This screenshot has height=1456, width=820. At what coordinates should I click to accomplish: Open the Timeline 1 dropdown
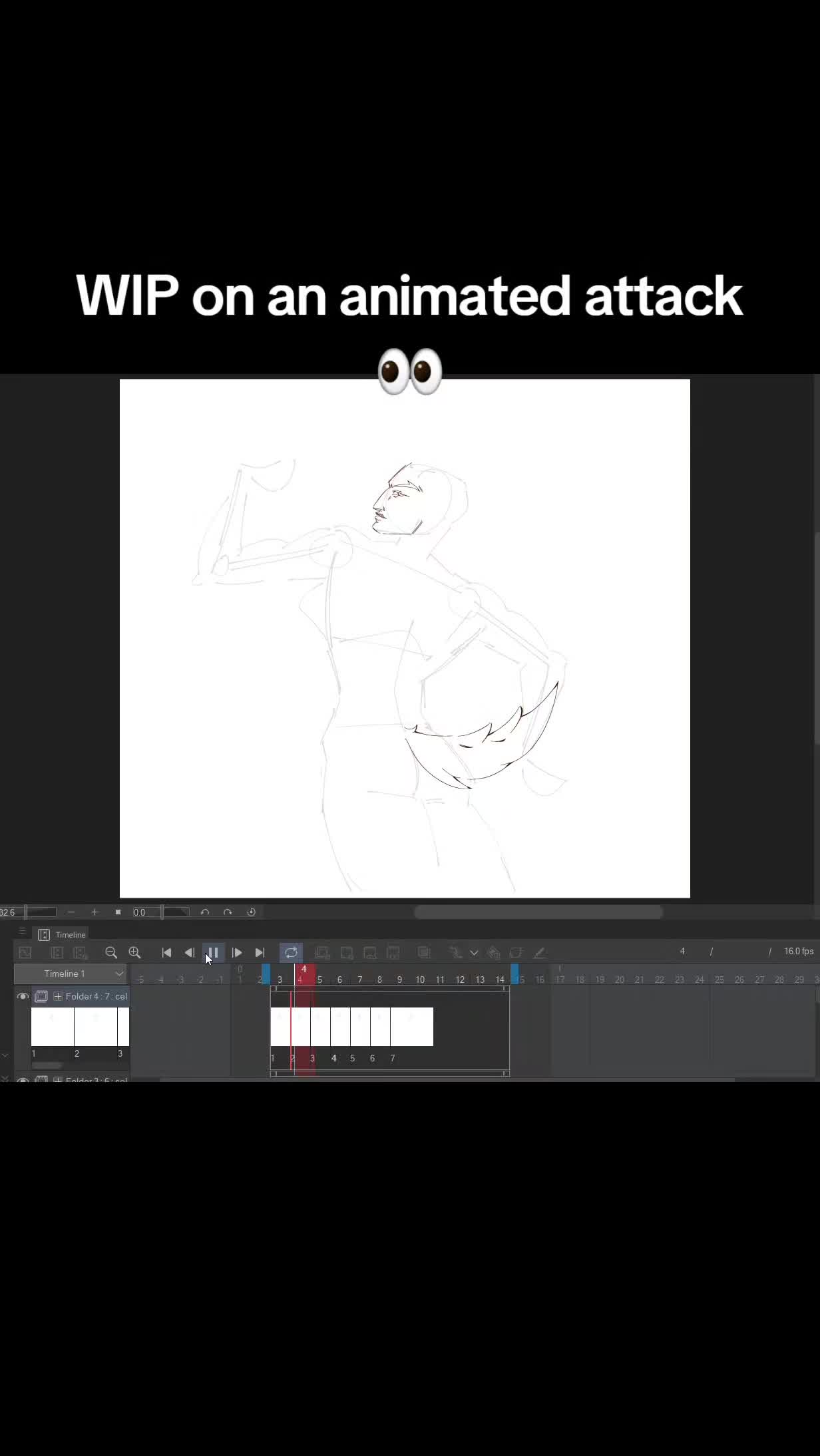pos(71,974)
